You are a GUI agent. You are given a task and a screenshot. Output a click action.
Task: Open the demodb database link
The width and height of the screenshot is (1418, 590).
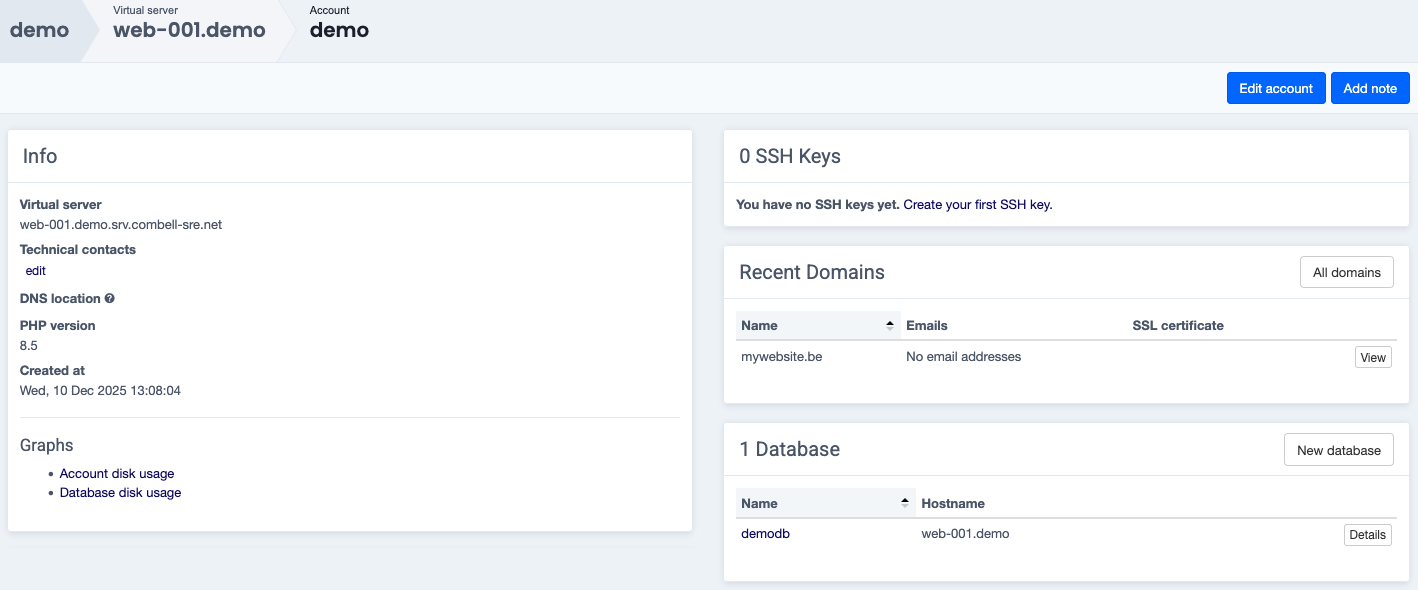pos(765,534)
